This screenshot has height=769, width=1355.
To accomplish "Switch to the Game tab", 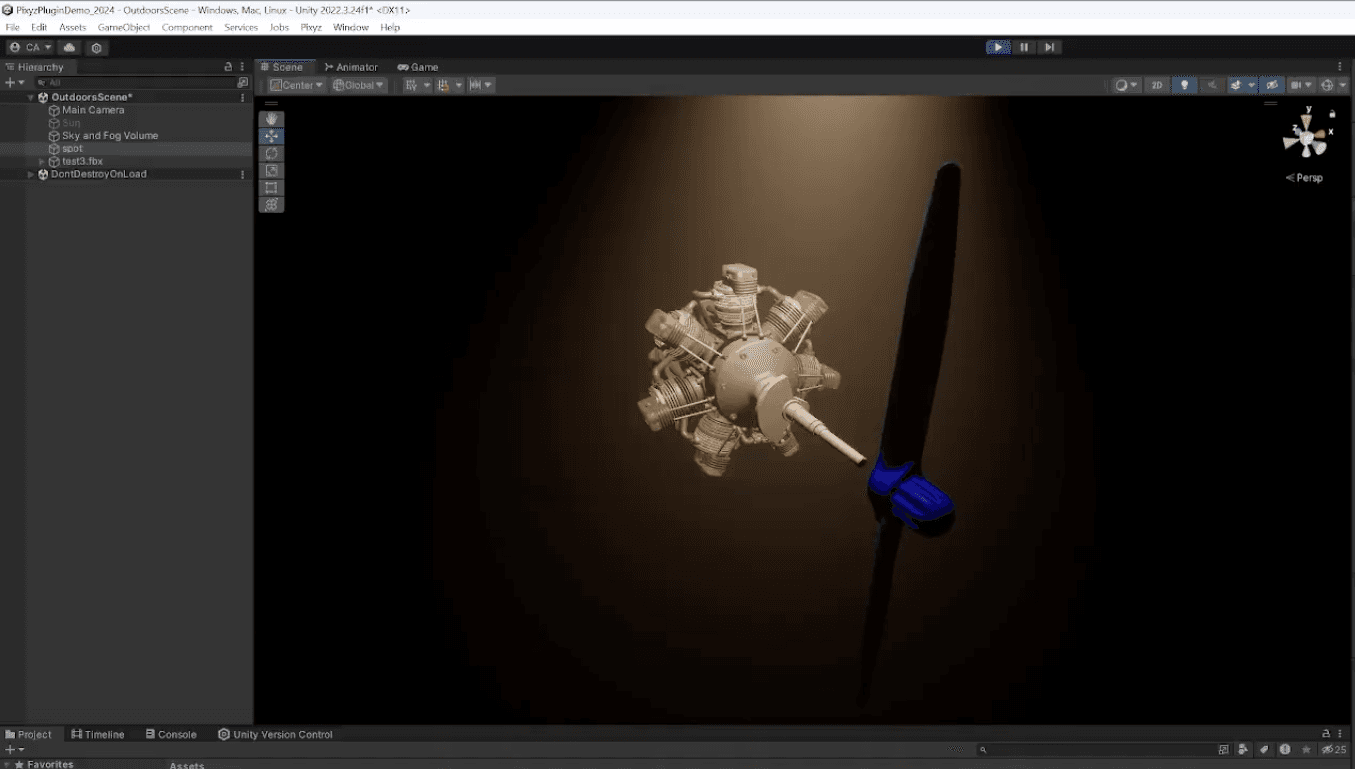I will pyautogui.click(x=418, y=67).
